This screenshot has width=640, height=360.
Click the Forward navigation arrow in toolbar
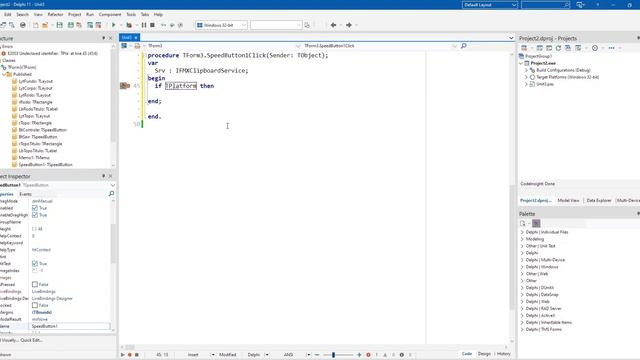[349, 25]
